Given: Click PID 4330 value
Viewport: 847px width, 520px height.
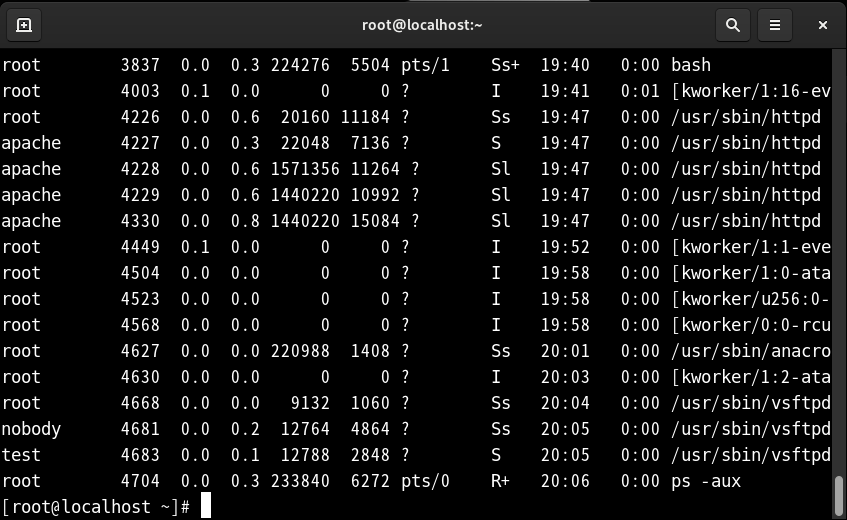Looking at the screenshot, I should coord(140,221).
